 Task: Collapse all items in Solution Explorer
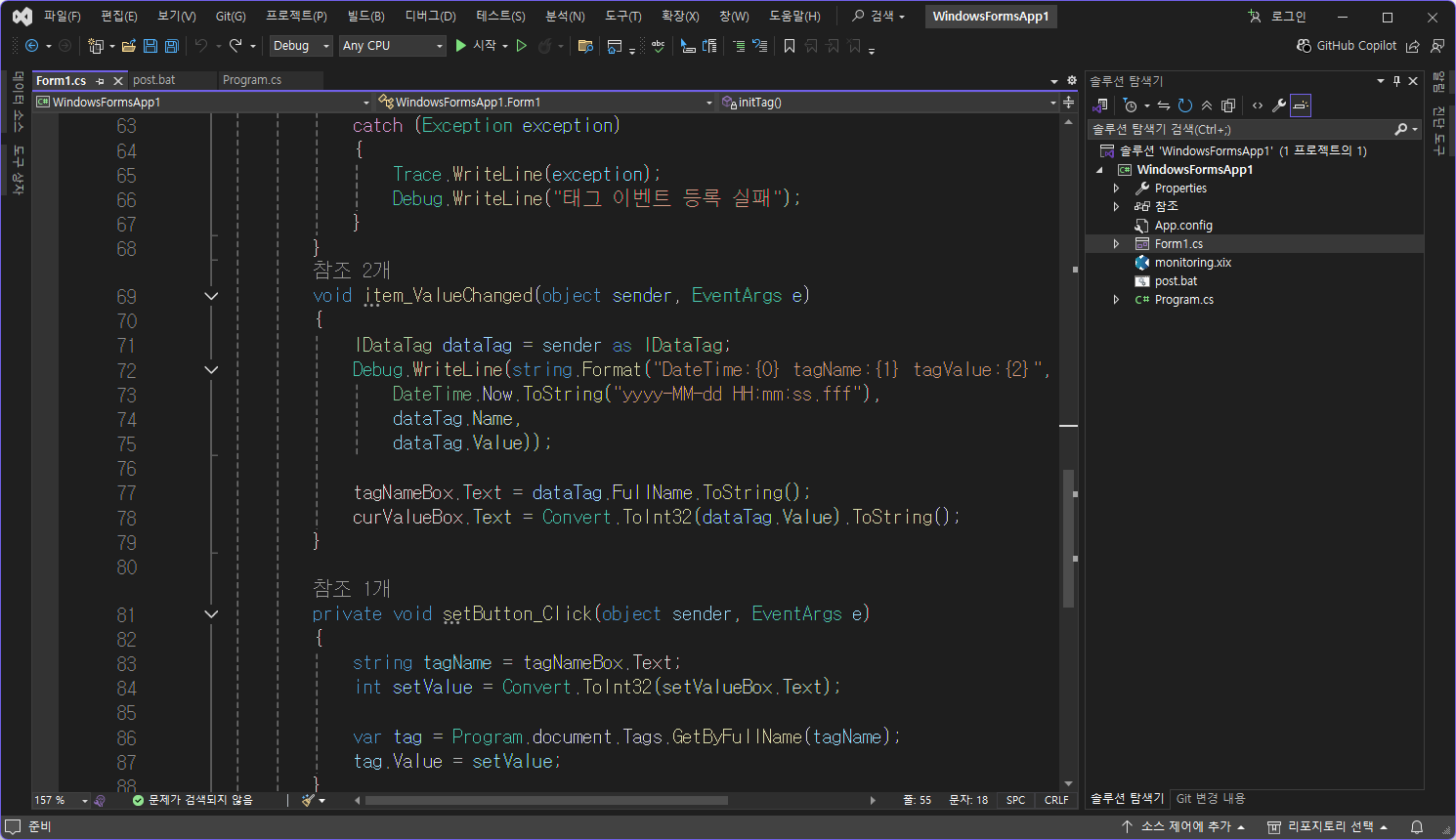pos(1207,105)
